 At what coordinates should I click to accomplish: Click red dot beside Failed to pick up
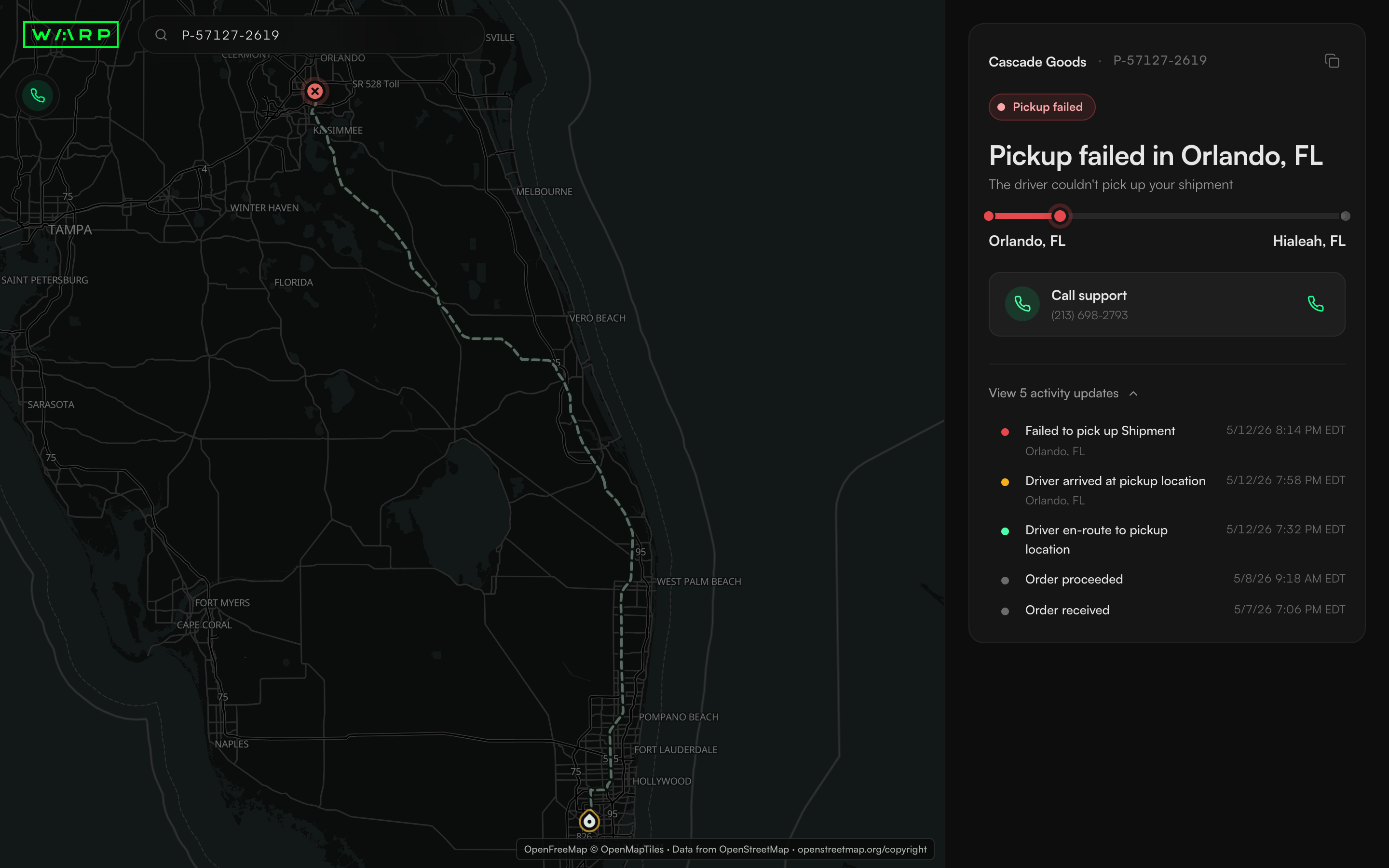1005,432
